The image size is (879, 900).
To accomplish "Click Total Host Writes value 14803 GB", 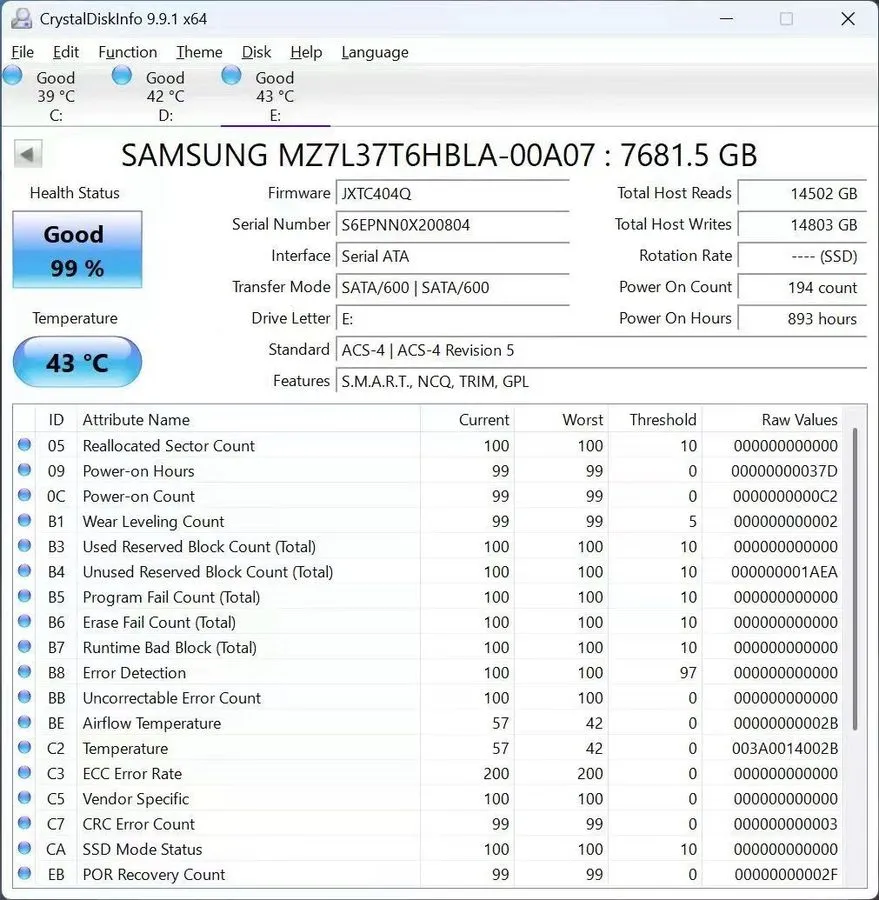I will point(802,224).
